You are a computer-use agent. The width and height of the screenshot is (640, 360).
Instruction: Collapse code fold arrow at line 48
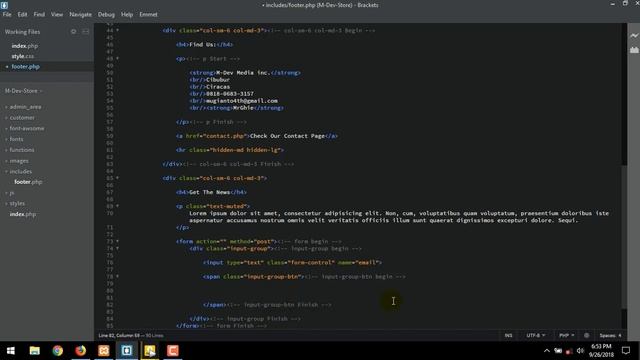[118, 58]
